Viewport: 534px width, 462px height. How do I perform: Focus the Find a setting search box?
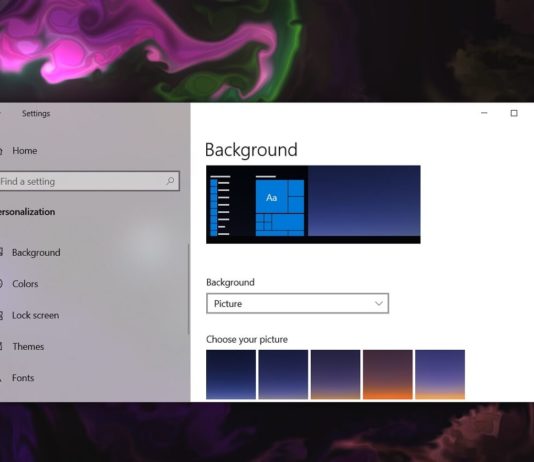point(89,181)
